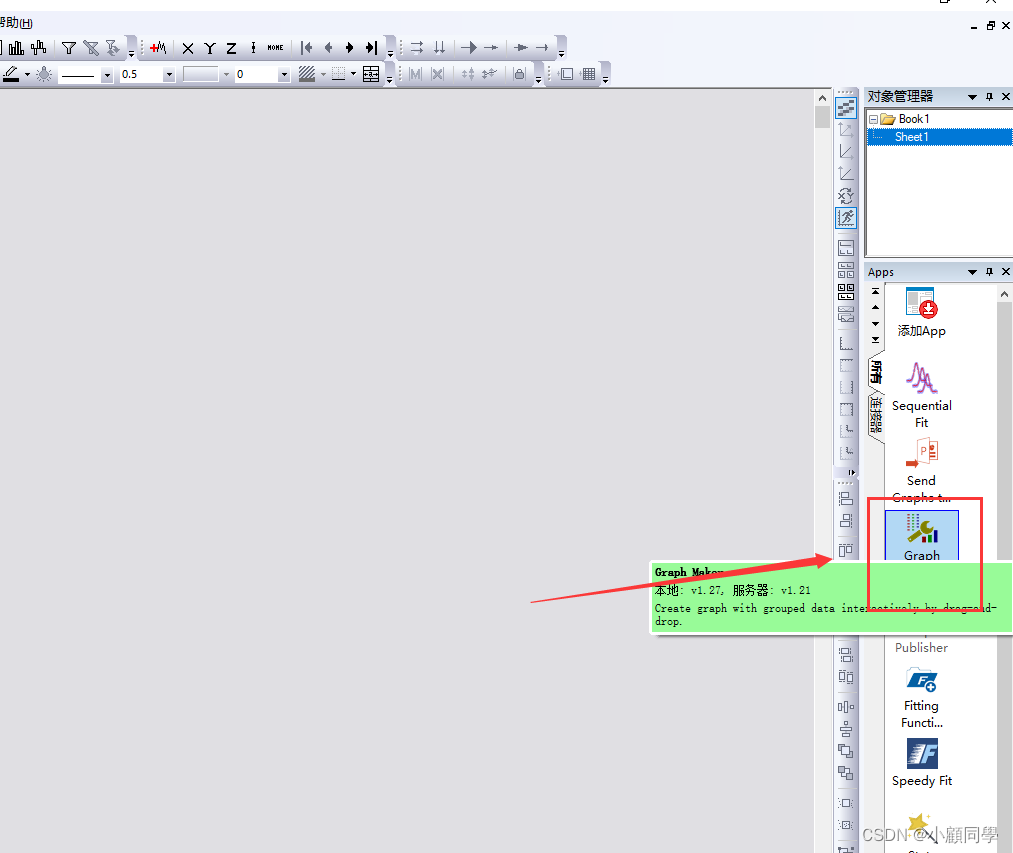This screenshot has width=1013, height=853.
Task: Open the cell border style dropdown arrow
Action: tap(353, 74)
